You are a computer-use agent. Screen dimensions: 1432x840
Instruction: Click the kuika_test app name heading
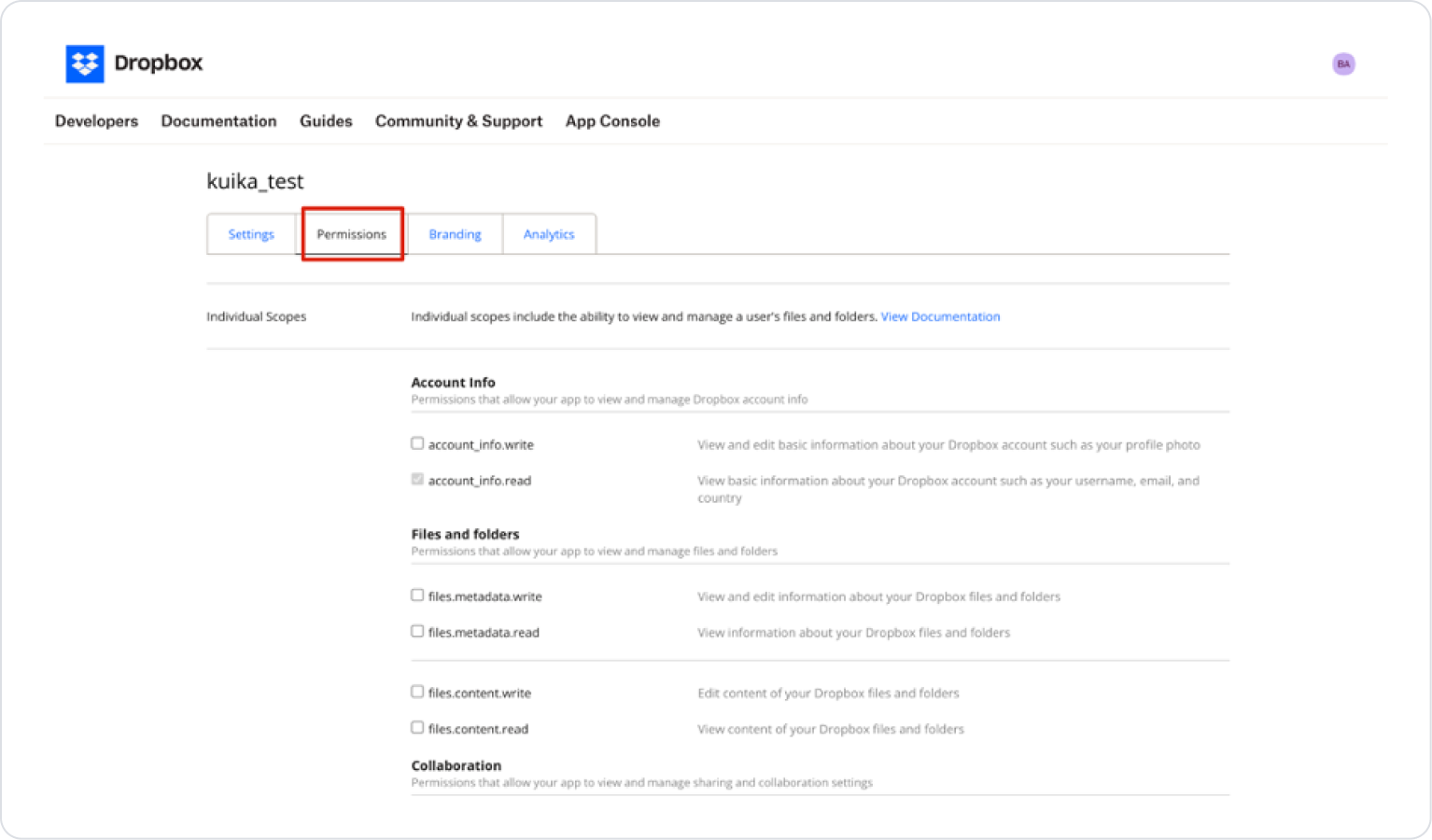[255, 181]
